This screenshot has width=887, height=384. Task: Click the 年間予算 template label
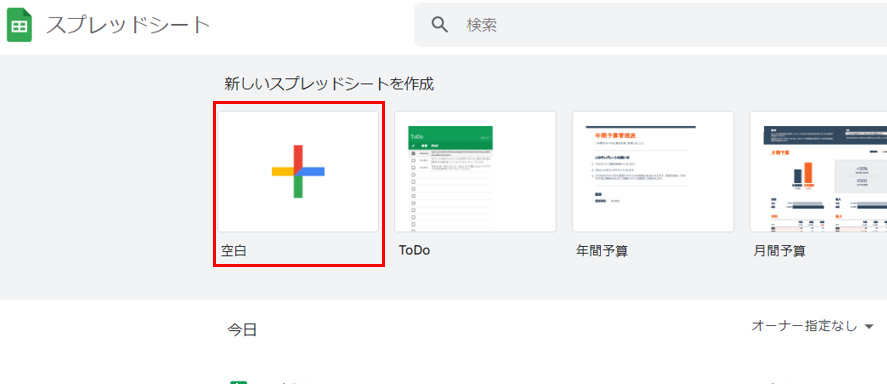click(x=602, y=251)
